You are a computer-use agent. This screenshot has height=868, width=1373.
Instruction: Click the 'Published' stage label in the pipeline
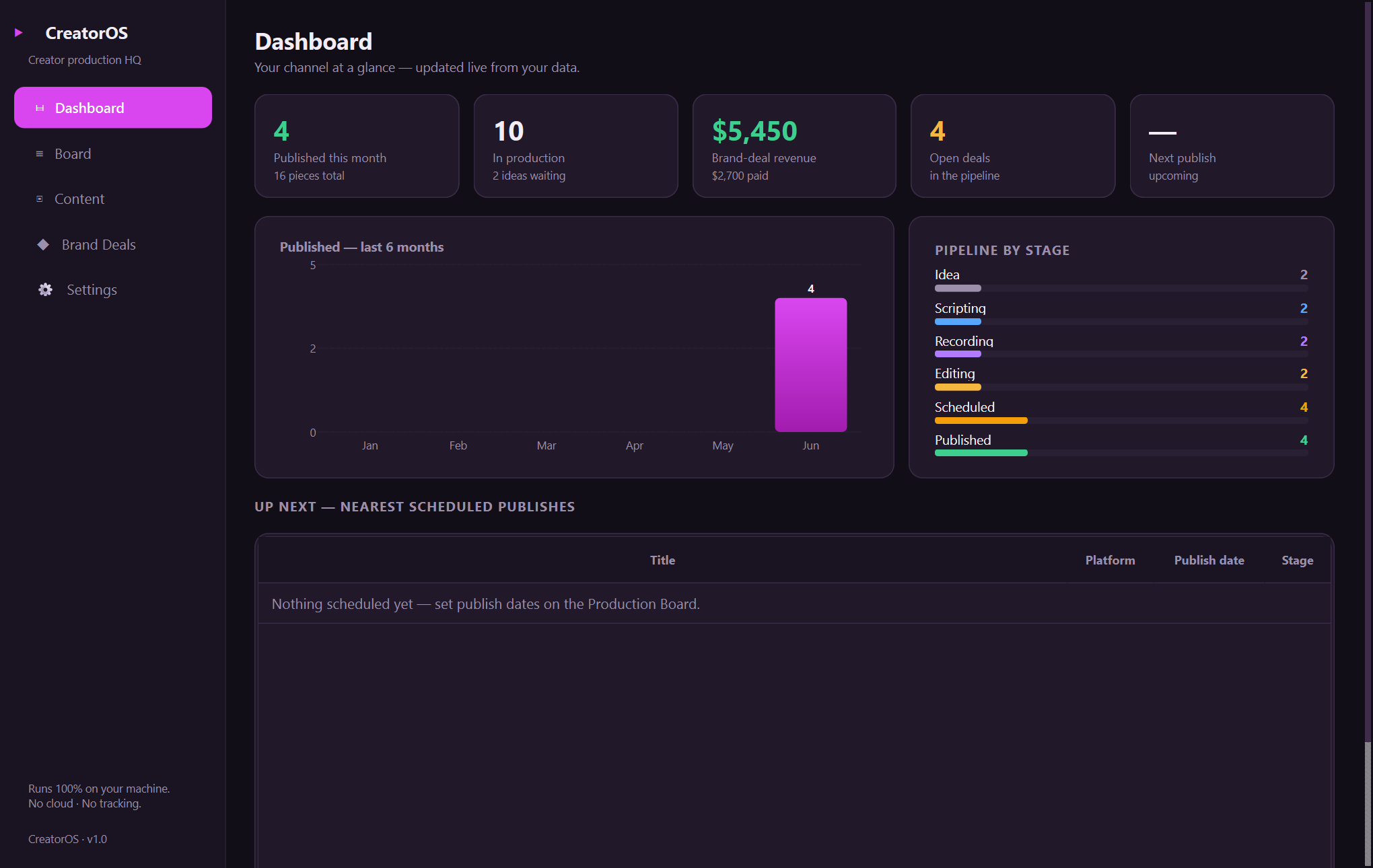click(x=963, y=440)
